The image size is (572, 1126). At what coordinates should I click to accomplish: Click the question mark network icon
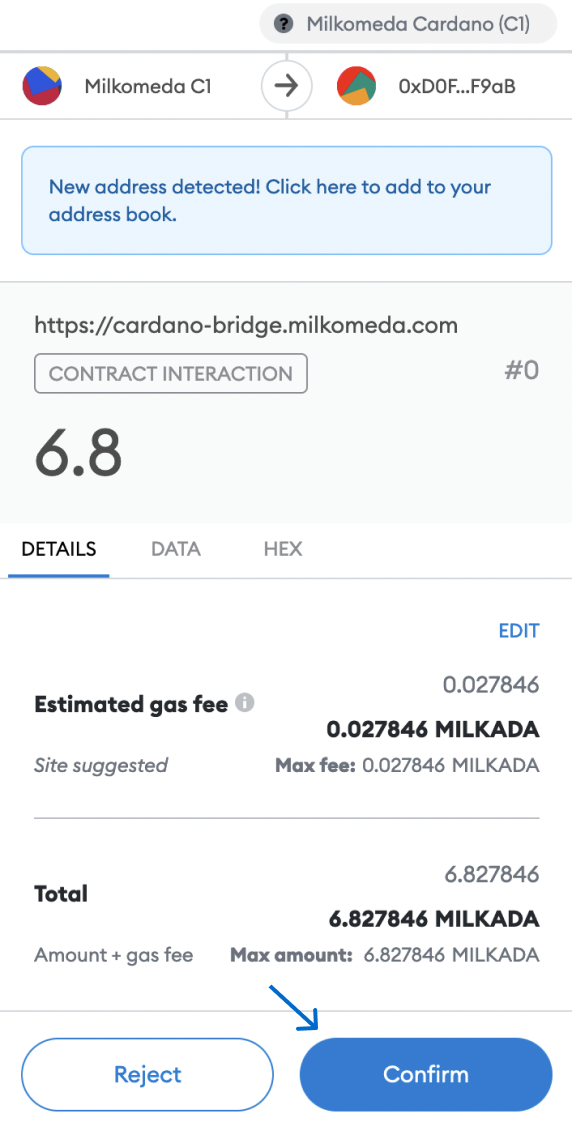click(x=284, y=24)
